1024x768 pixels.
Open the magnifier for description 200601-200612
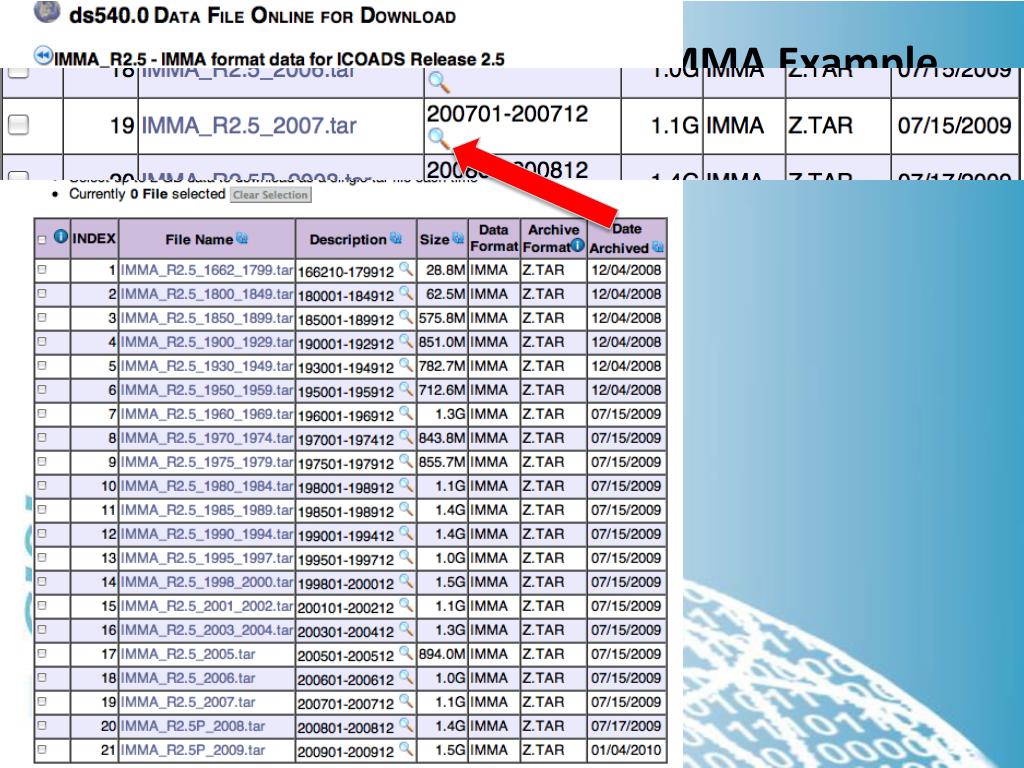[x=406, y=677]
